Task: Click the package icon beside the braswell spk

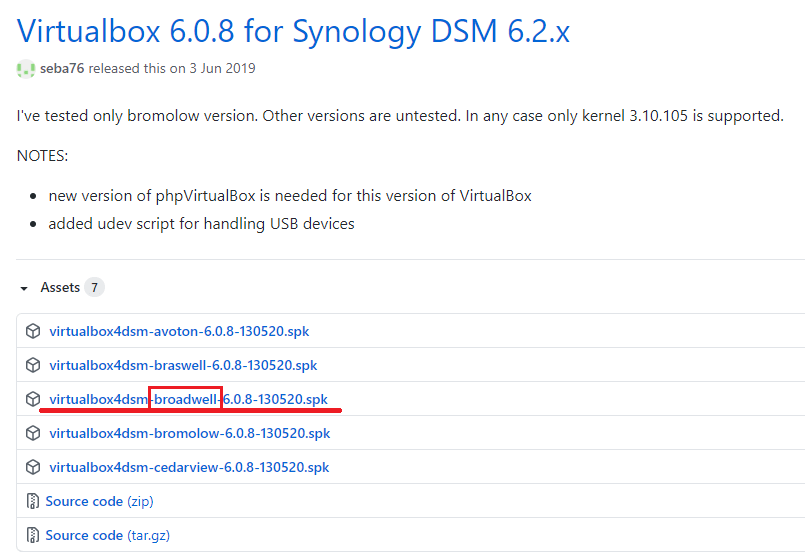Action: tap(33, 365)
